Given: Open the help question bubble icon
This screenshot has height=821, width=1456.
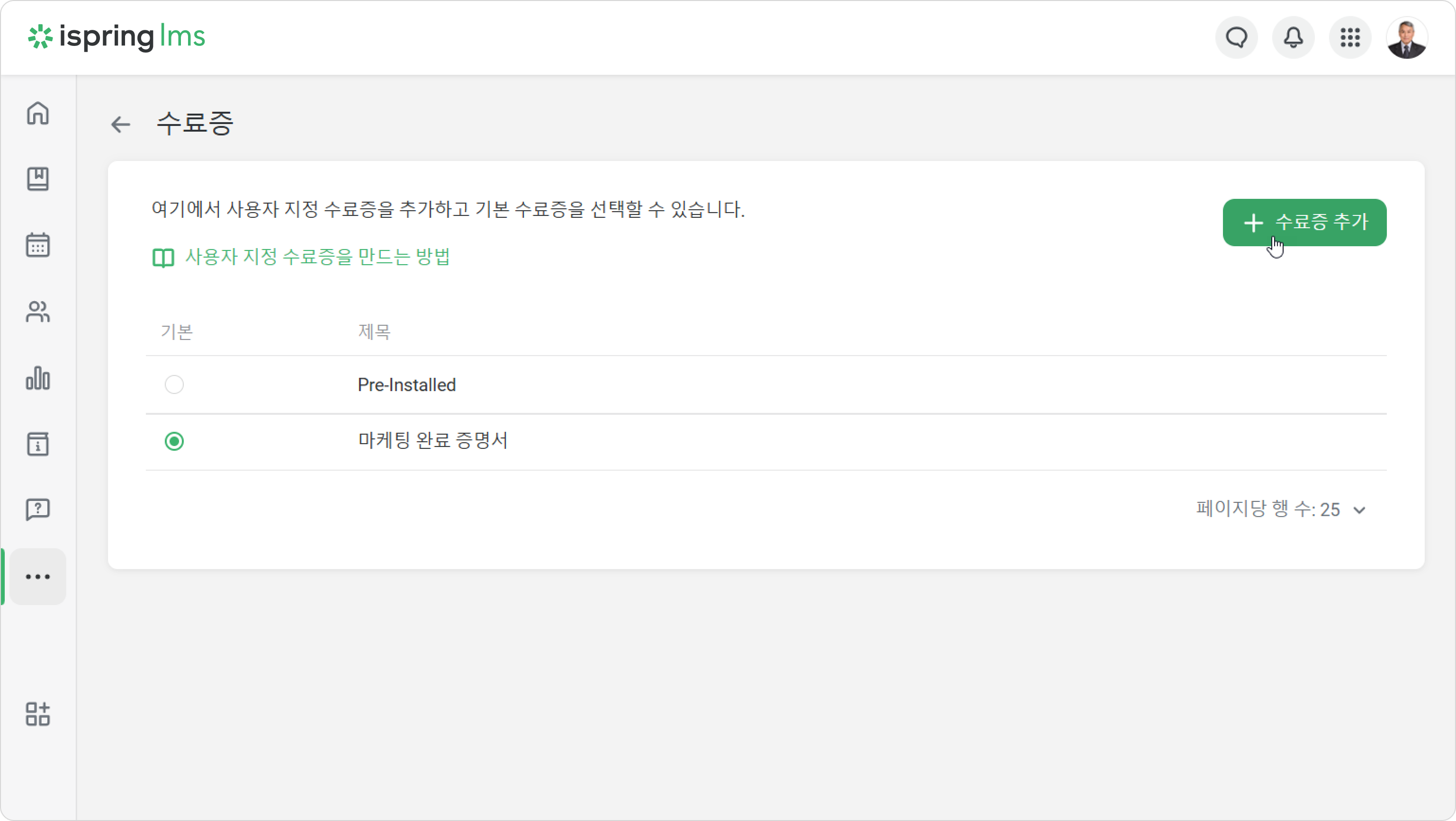Looking at the screenshot, I should click(38, 509).
